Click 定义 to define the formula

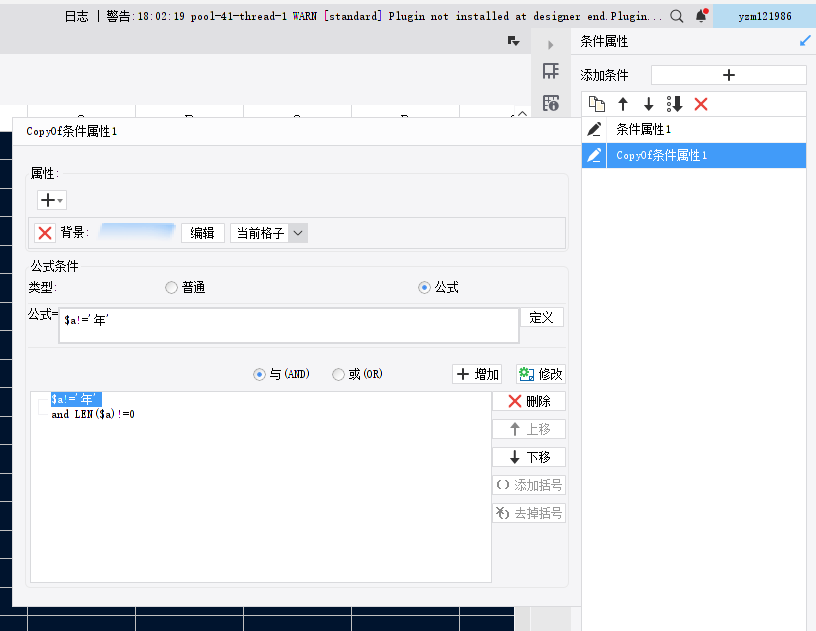[542, 317]
